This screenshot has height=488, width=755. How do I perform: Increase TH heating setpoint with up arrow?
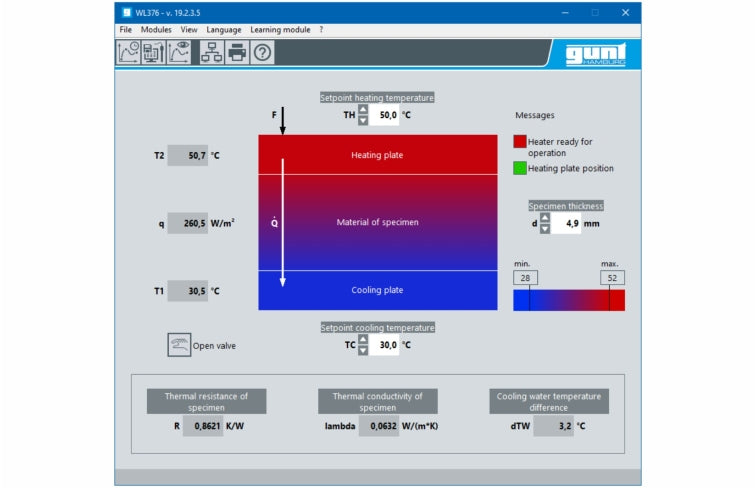coord(363,110)
